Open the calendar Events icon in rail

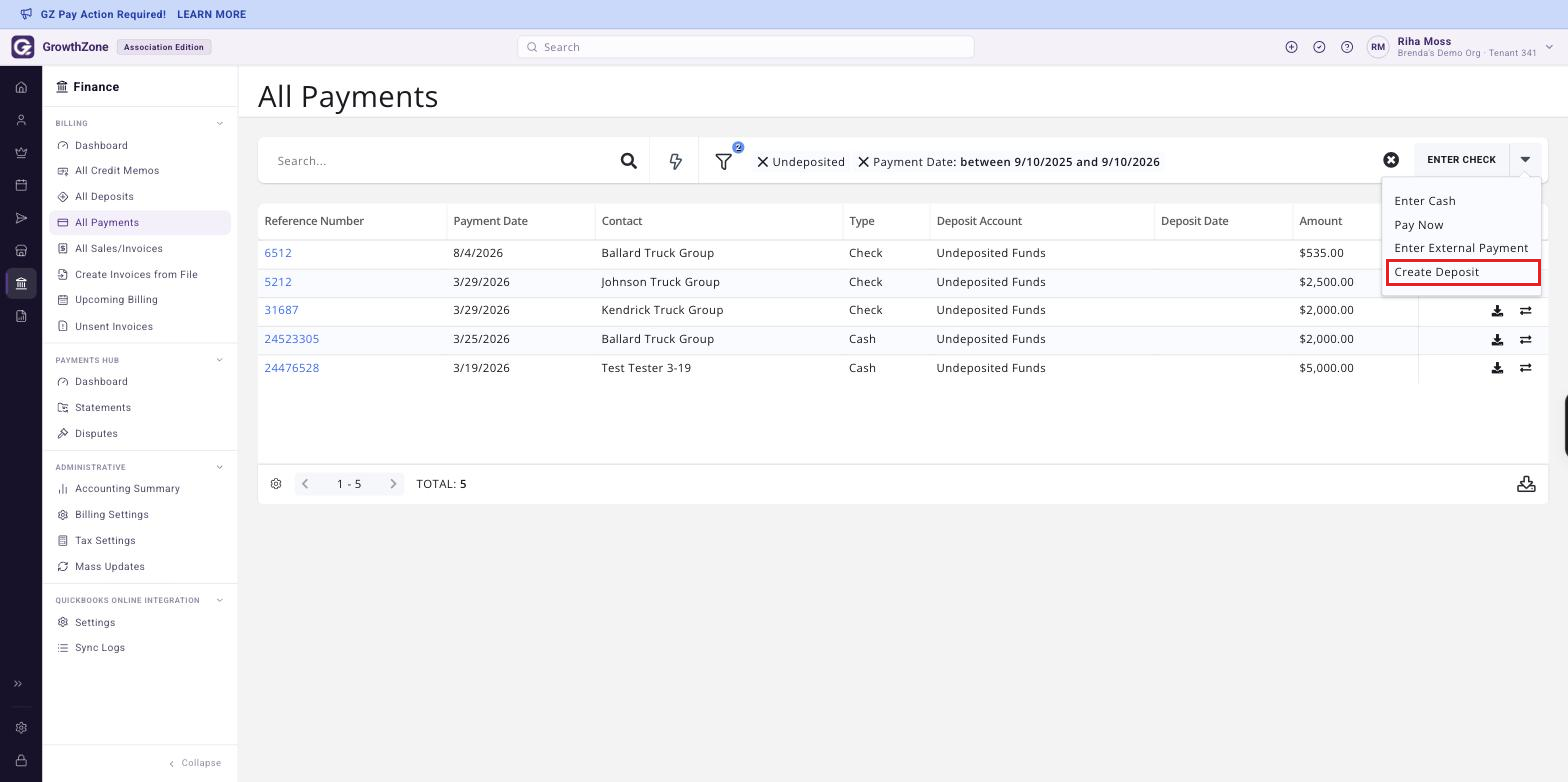click(21, 185)
